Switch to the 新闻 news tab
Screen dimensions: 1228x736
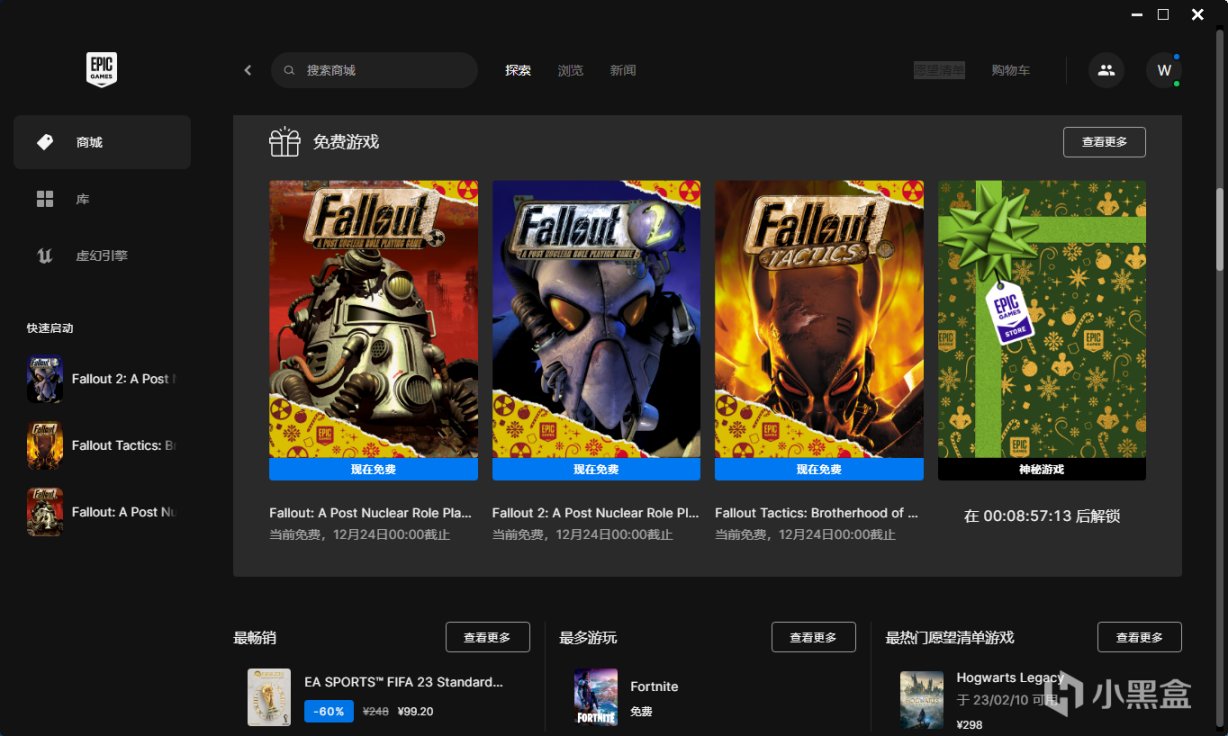click(623, 70)
